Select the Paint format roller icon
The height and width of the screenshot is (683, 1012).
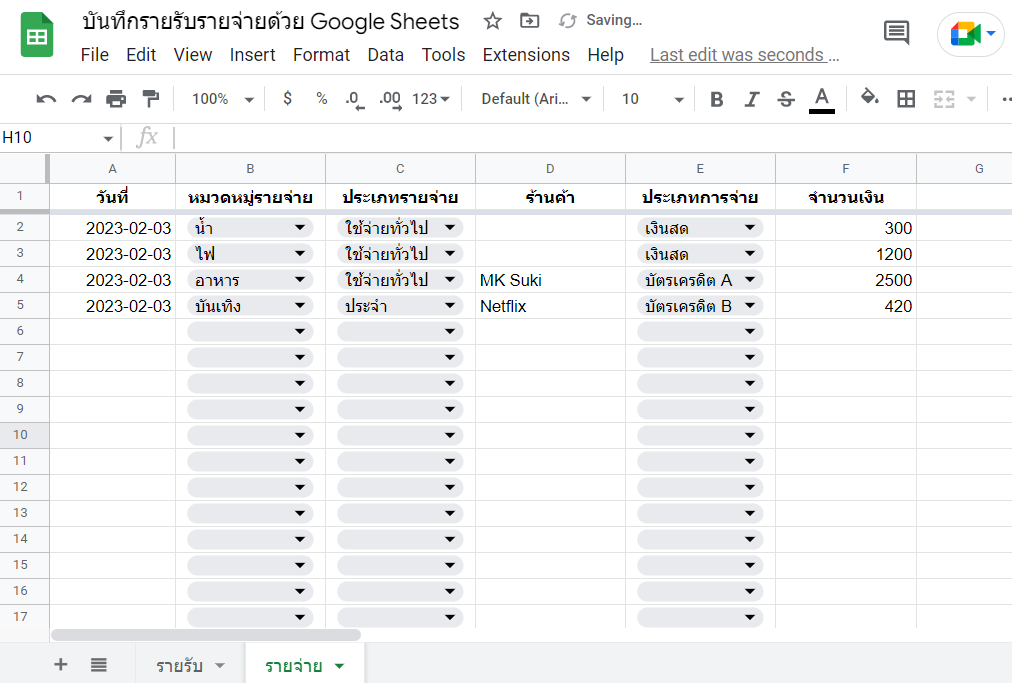click(150, 99)
